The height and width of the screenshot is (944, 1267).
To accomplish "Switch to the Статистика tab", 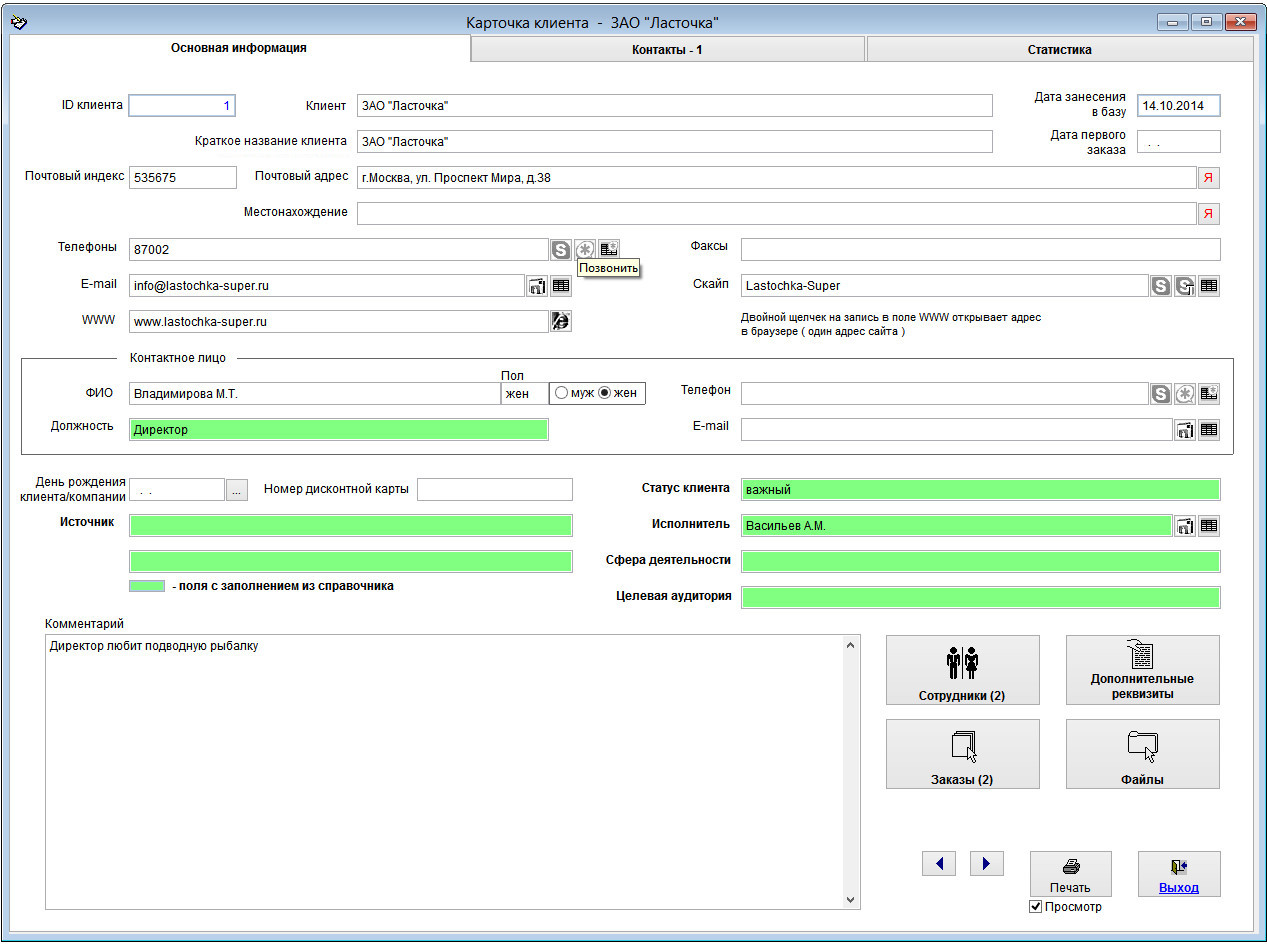I will [1059, 49].
